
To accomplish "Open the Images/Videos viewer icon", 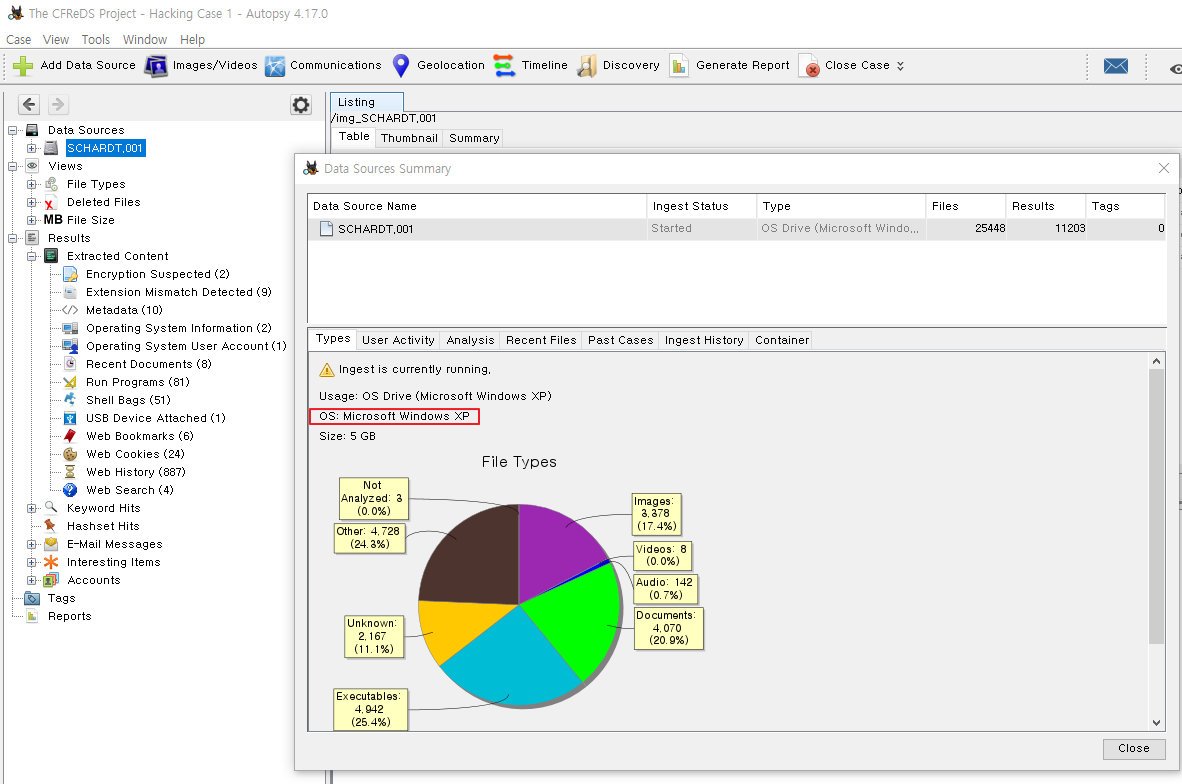I will click(156, 66).
